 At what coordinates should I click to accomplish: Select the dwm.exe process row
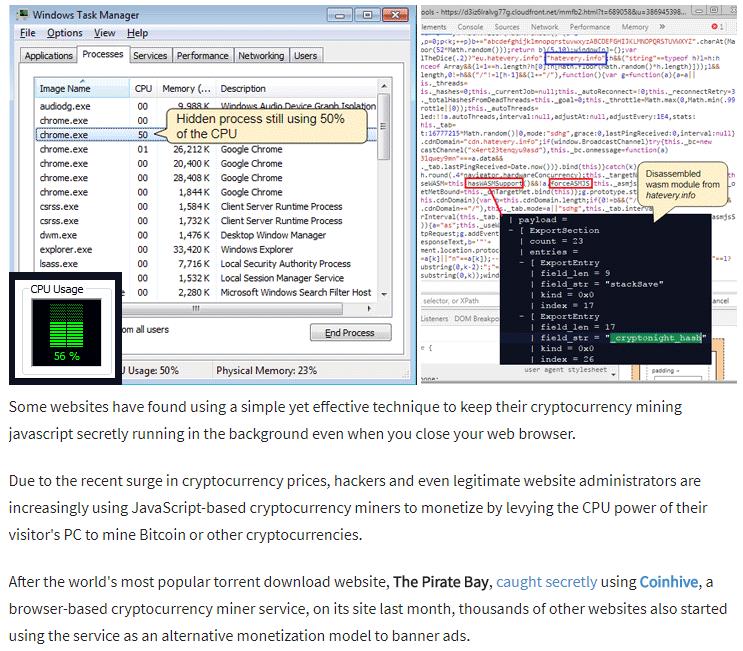[x=206, y=235]
